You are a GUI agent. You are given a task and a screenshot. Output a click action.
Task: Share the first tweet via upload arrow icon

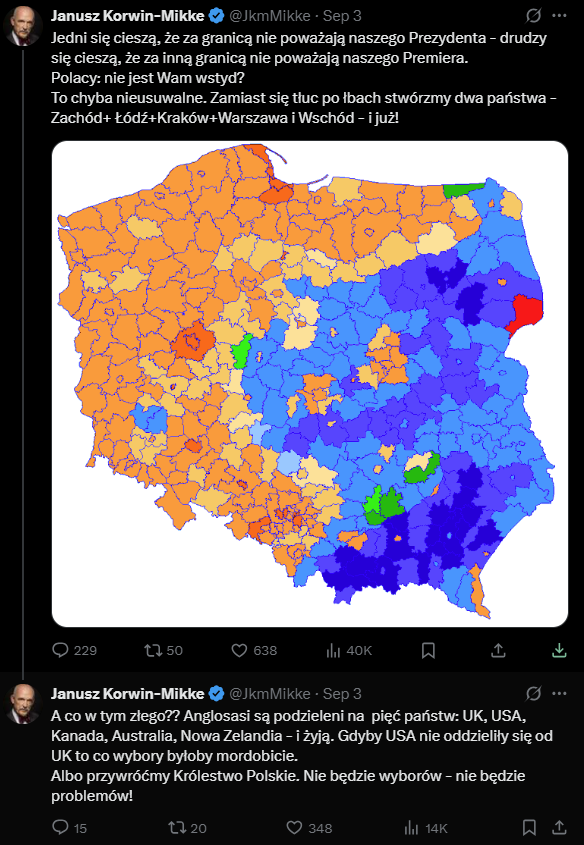(x=498, y=651)
